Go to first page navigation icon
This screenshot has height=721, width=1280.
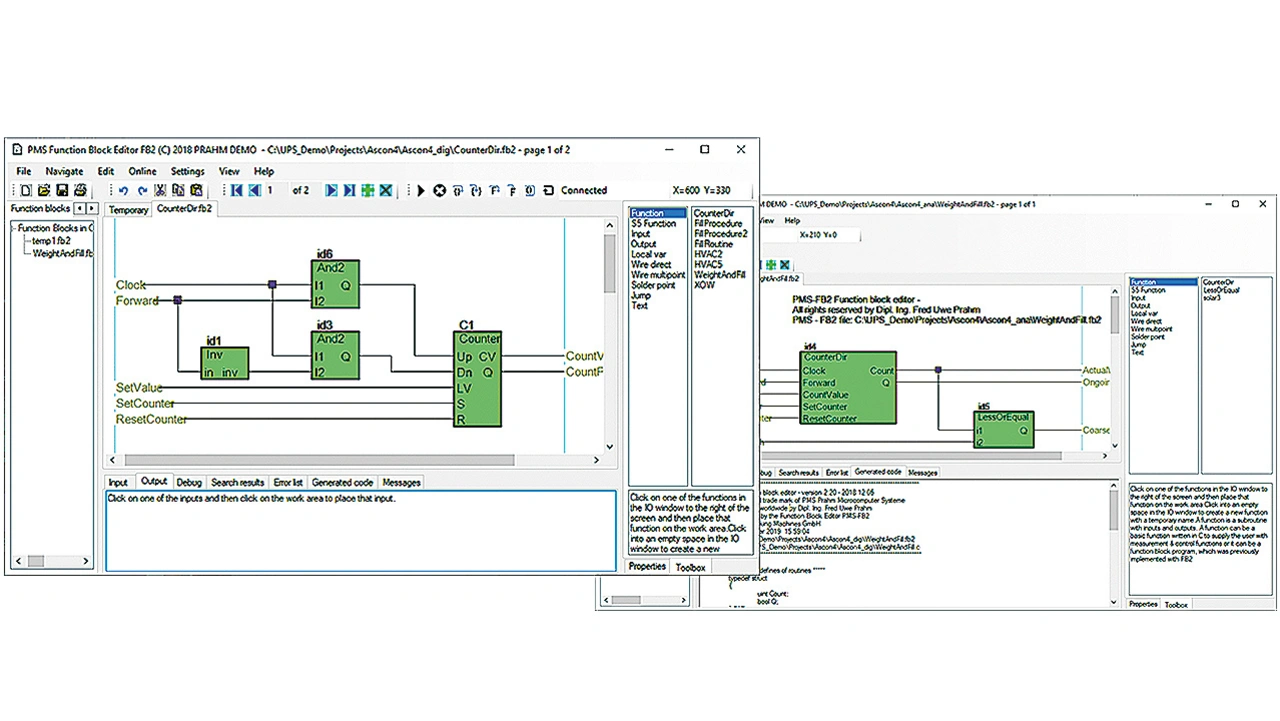pyautogui.click(x=237, y=190)
